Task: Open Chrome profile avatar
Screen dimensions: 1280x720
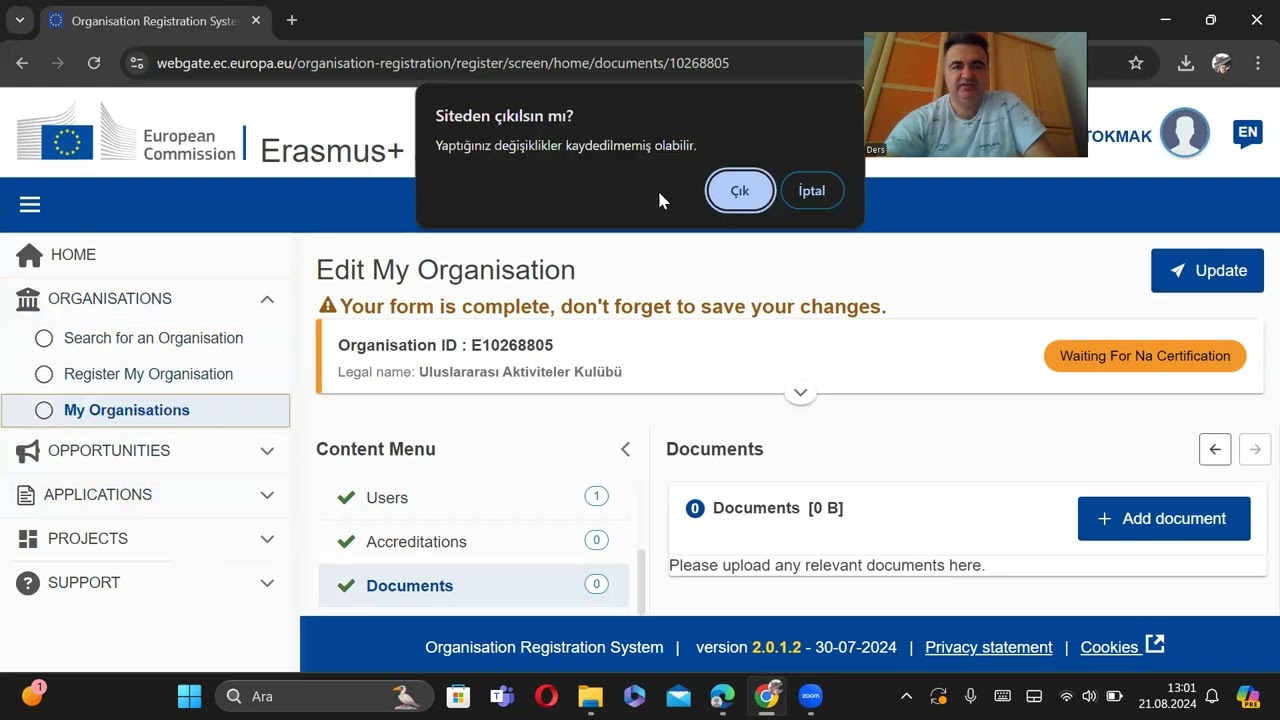Action: click(x=1221, y=63)
